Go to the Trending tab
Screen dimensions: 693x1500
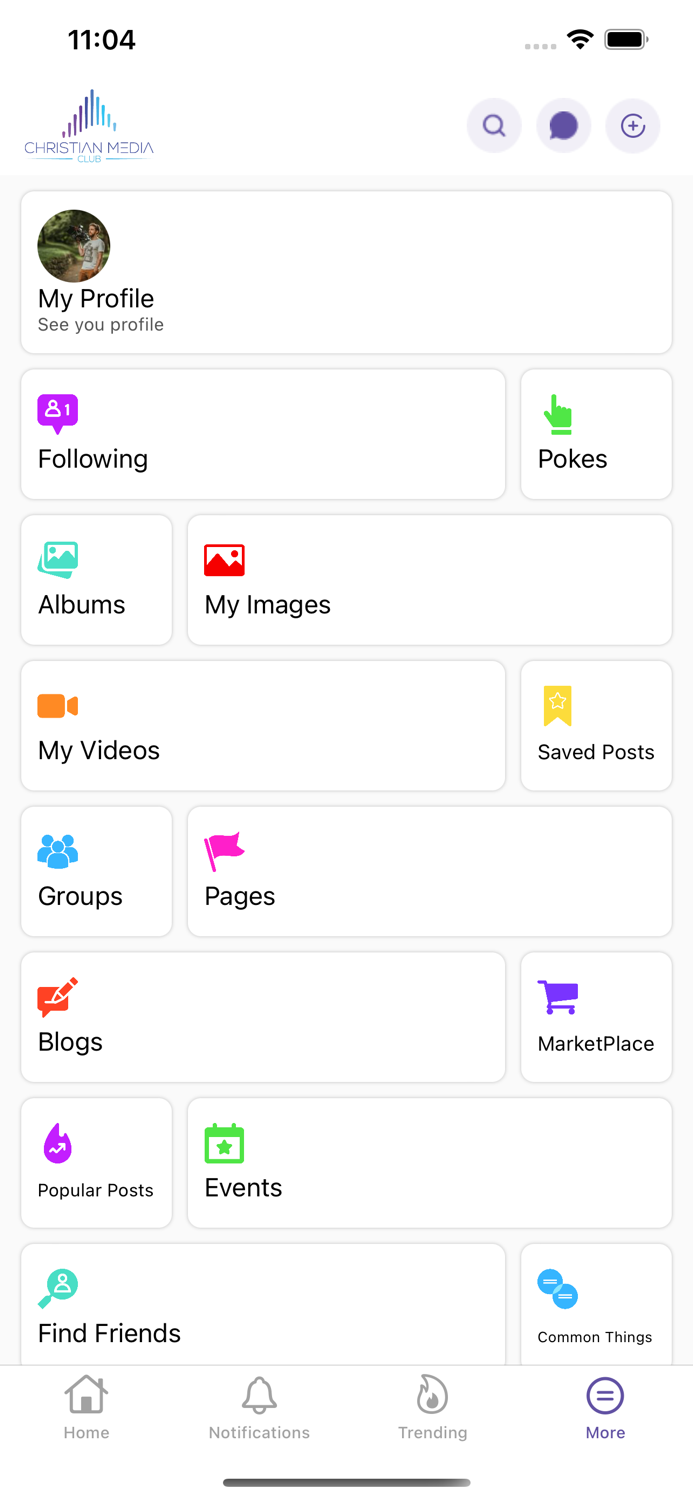432,1406
